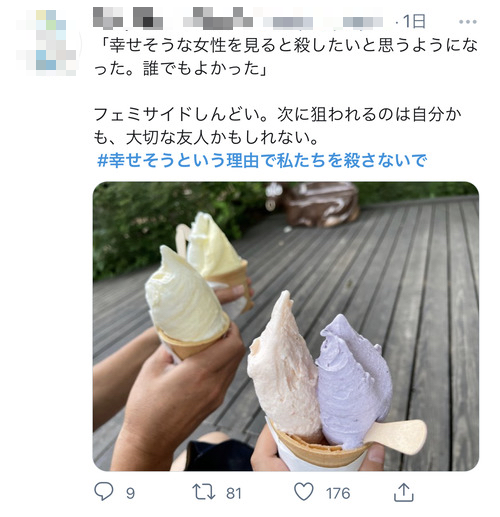Click the quoted text starting 「幸せそうな女性
The height and width of the screenshot is (517, 500).
click(x=286, y=57)
